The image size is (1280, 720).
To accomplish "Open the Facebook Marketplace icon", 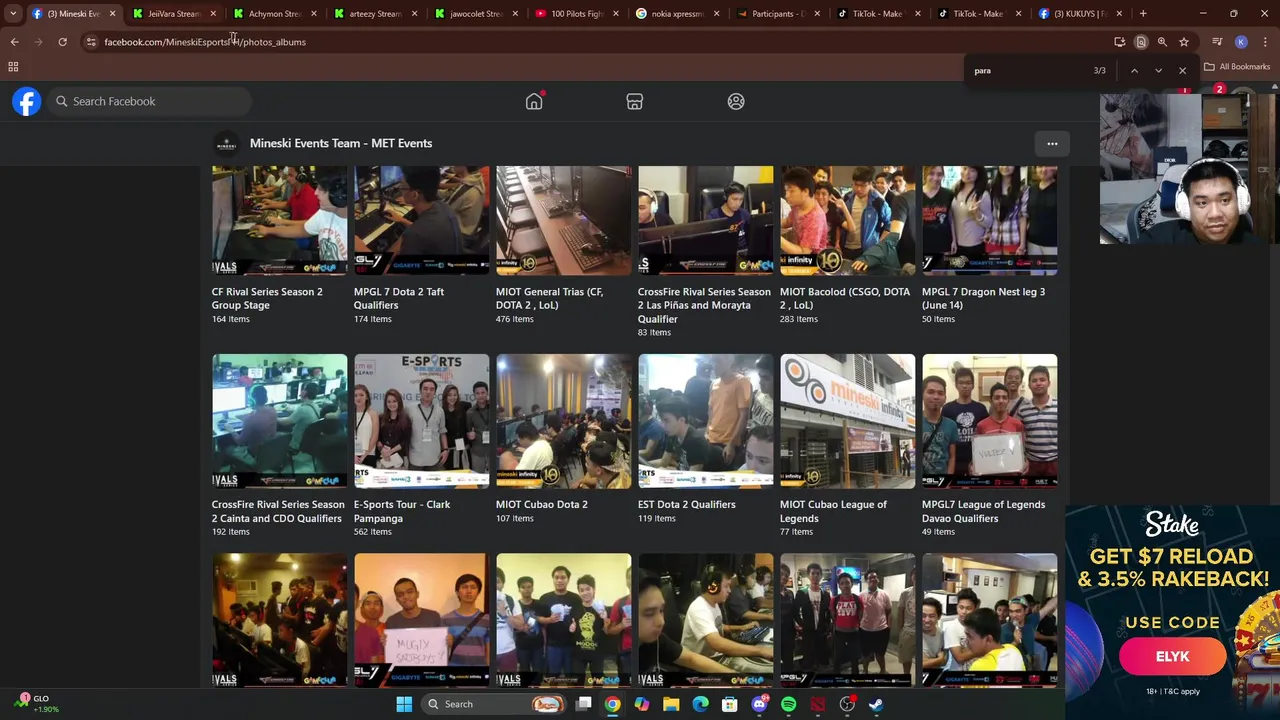I will pyautogui.click(x=634, y=101).
